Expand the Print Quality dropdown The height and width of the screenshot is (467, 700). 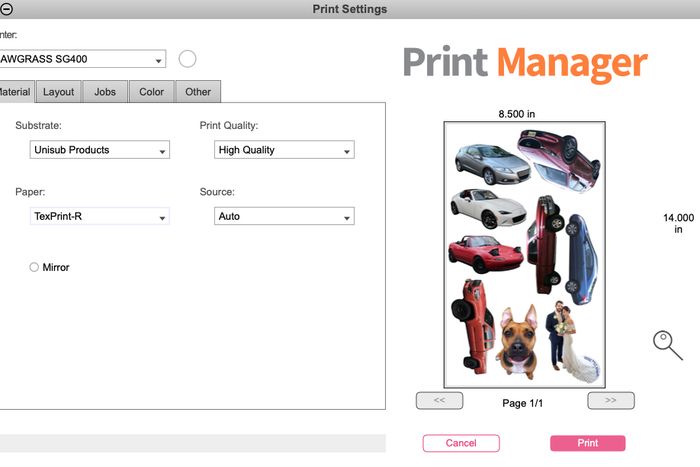coord(284,150)
